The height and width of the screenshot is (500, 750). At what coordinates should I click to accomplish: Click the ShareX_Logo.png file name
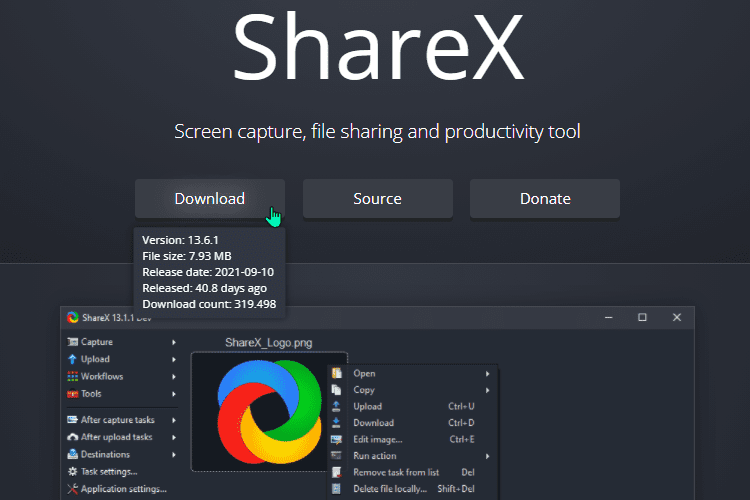click(x=269, y=343)
